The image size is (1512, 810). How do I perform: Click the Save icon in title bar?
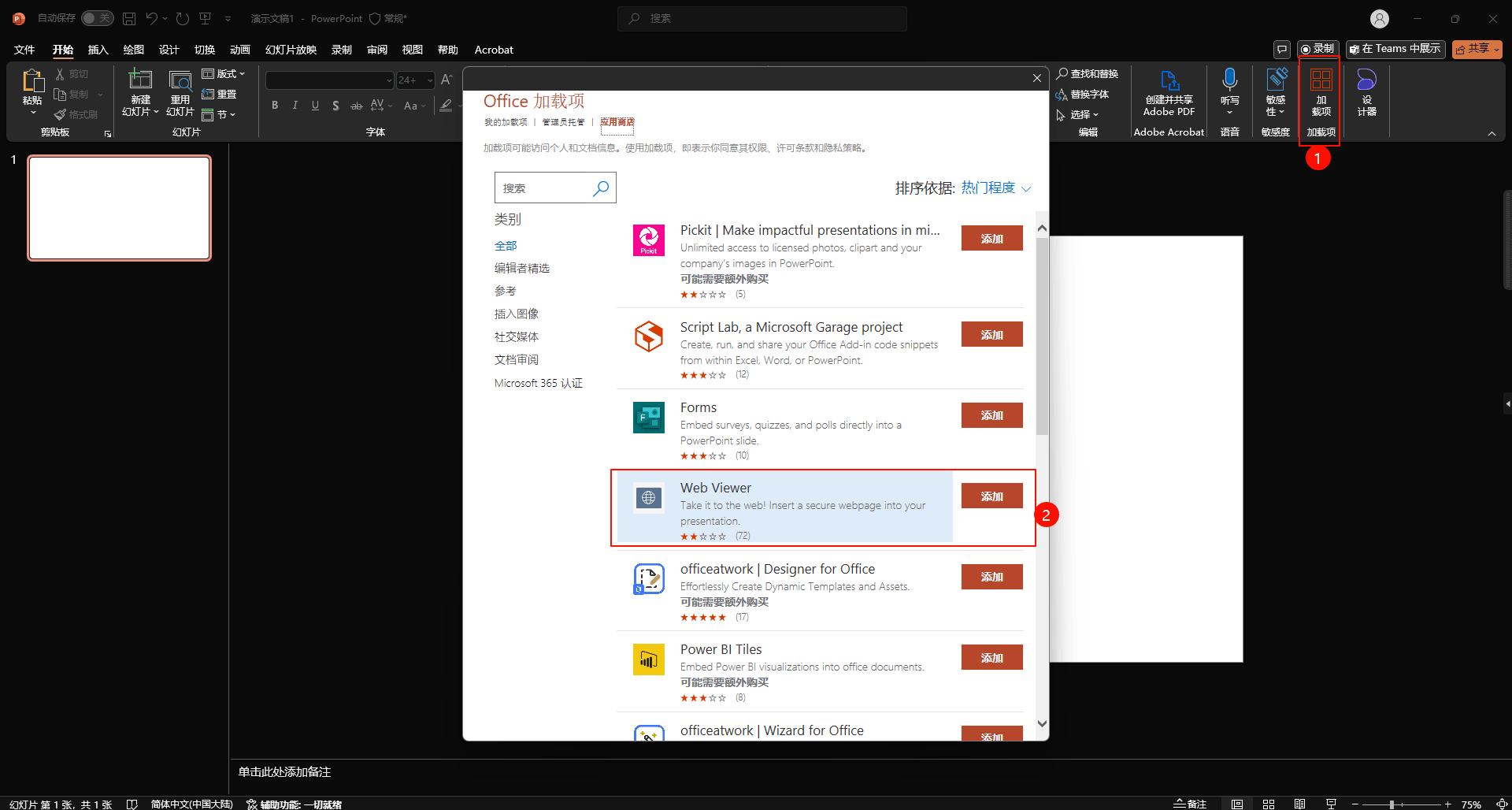(129, 18)
